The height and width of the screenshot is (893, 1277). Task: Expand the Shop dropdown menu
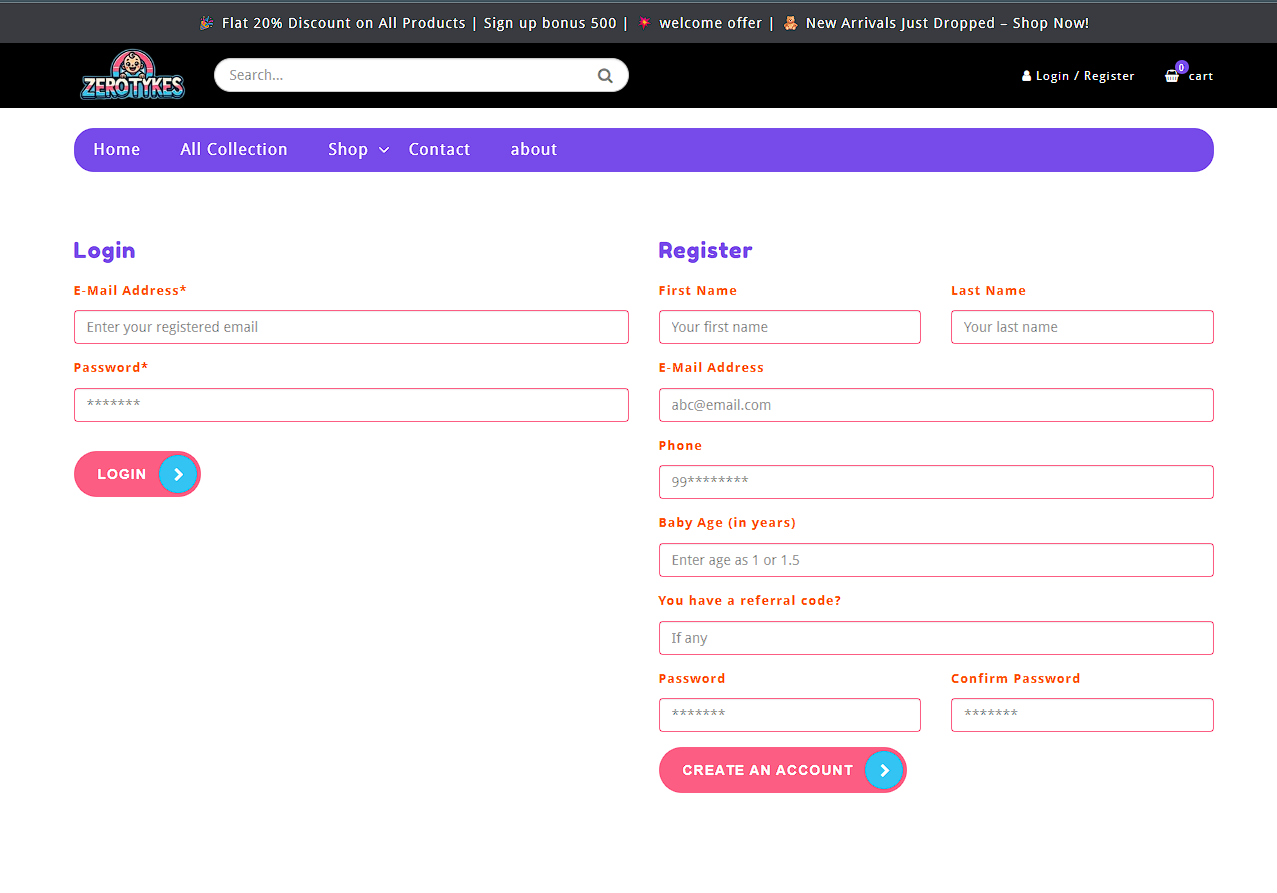[348, 149]
